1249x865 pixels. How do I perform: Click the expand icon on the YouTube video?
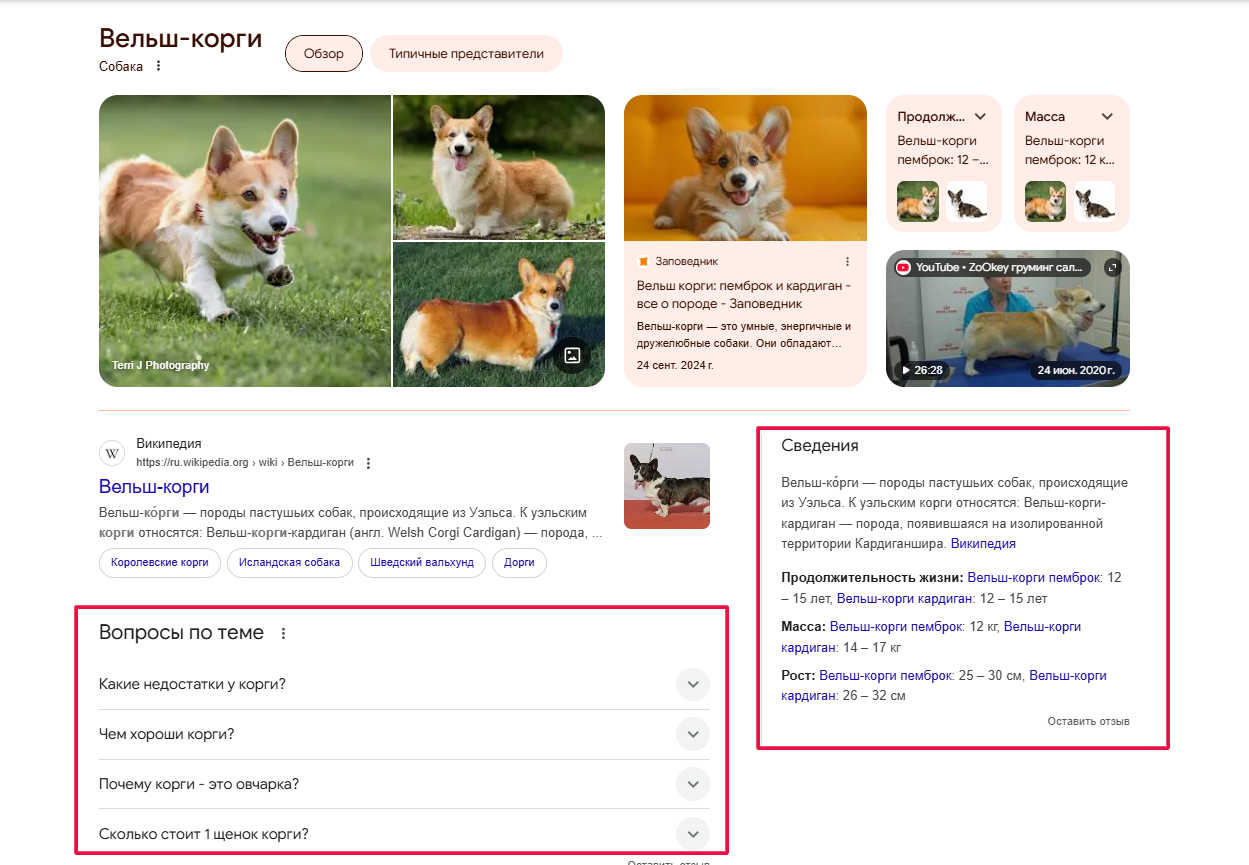(1113, 268)
